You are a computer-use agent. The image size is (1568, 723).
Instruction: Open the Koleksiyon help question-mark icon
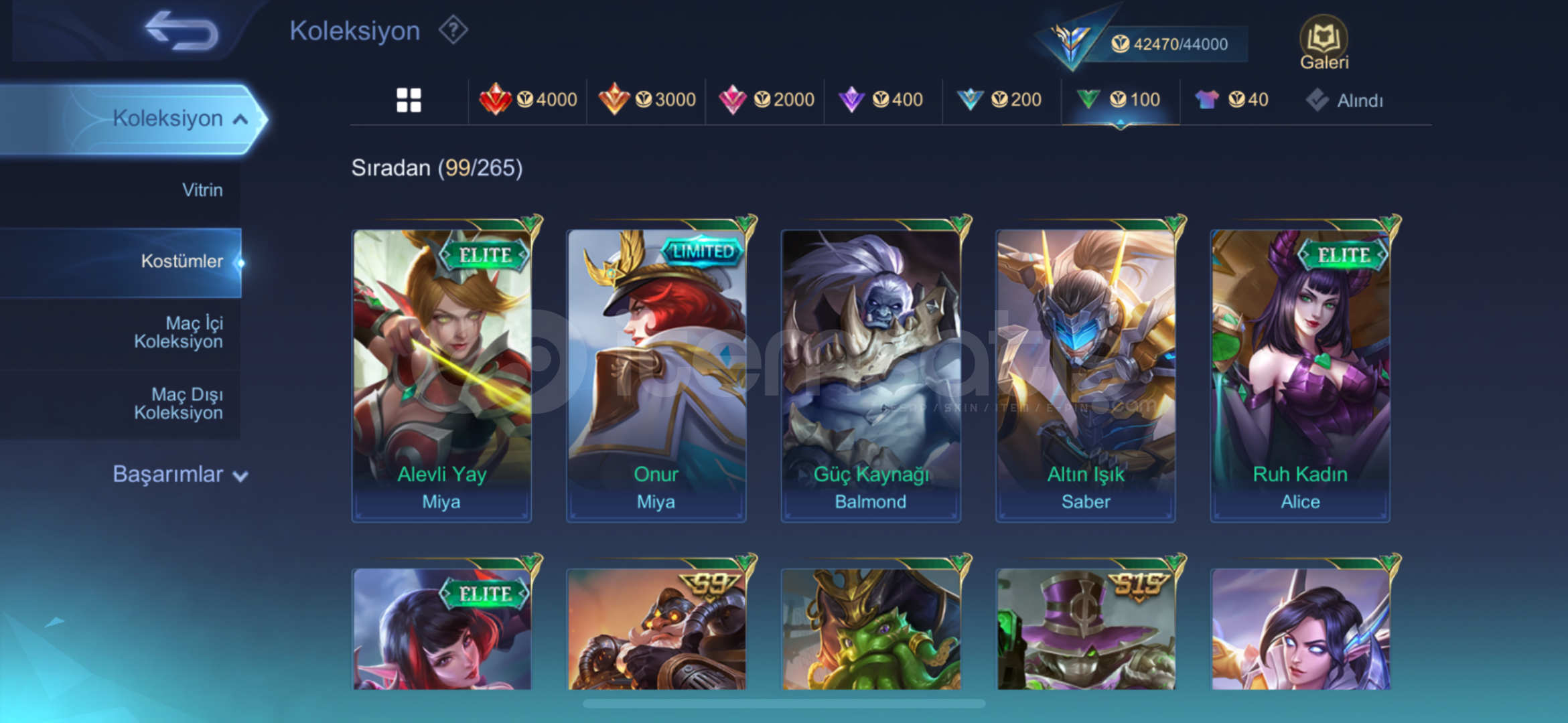pyautogui.click(x=453, y=30)
